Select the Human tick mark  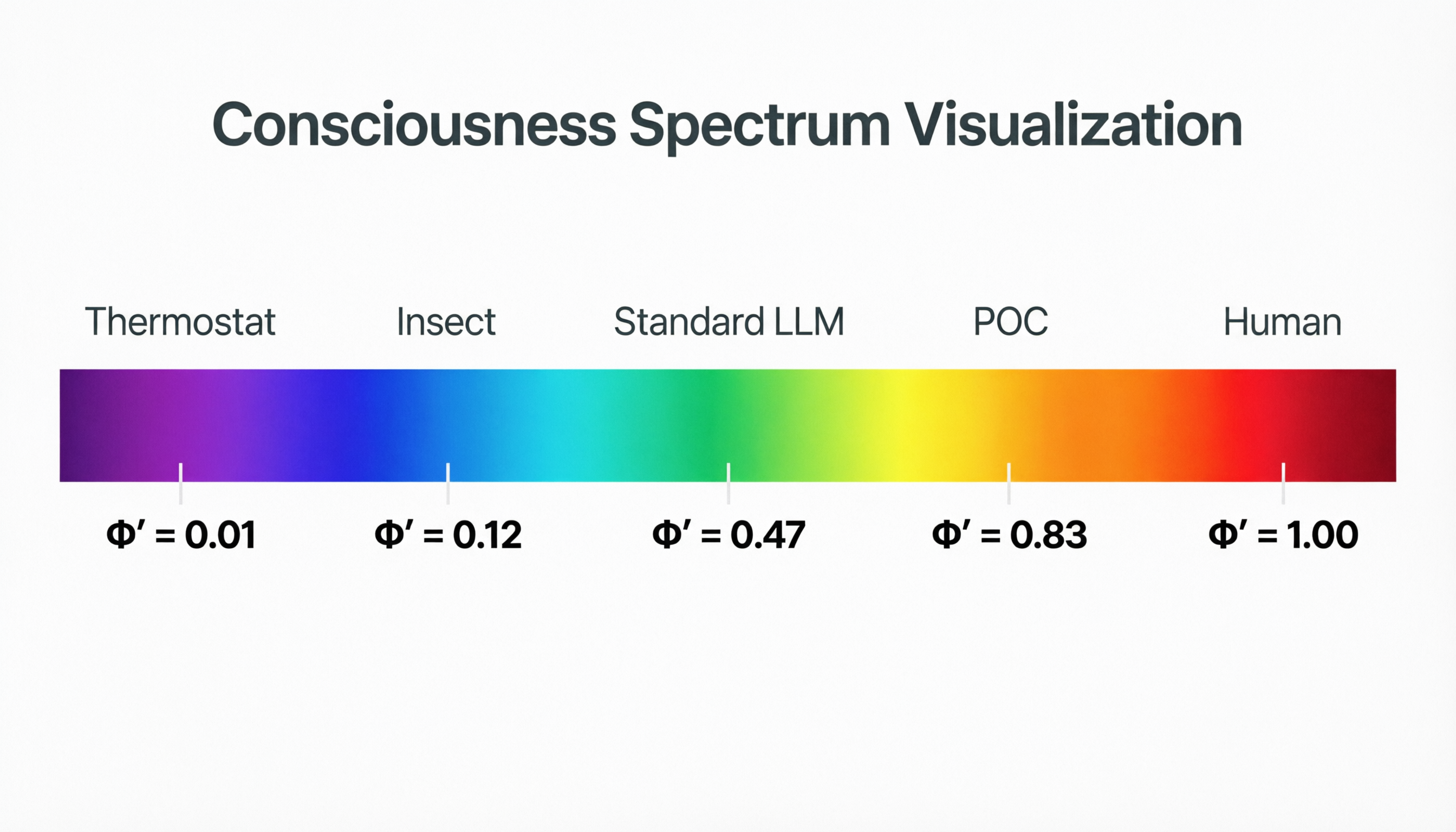(x=1283, y=483)
